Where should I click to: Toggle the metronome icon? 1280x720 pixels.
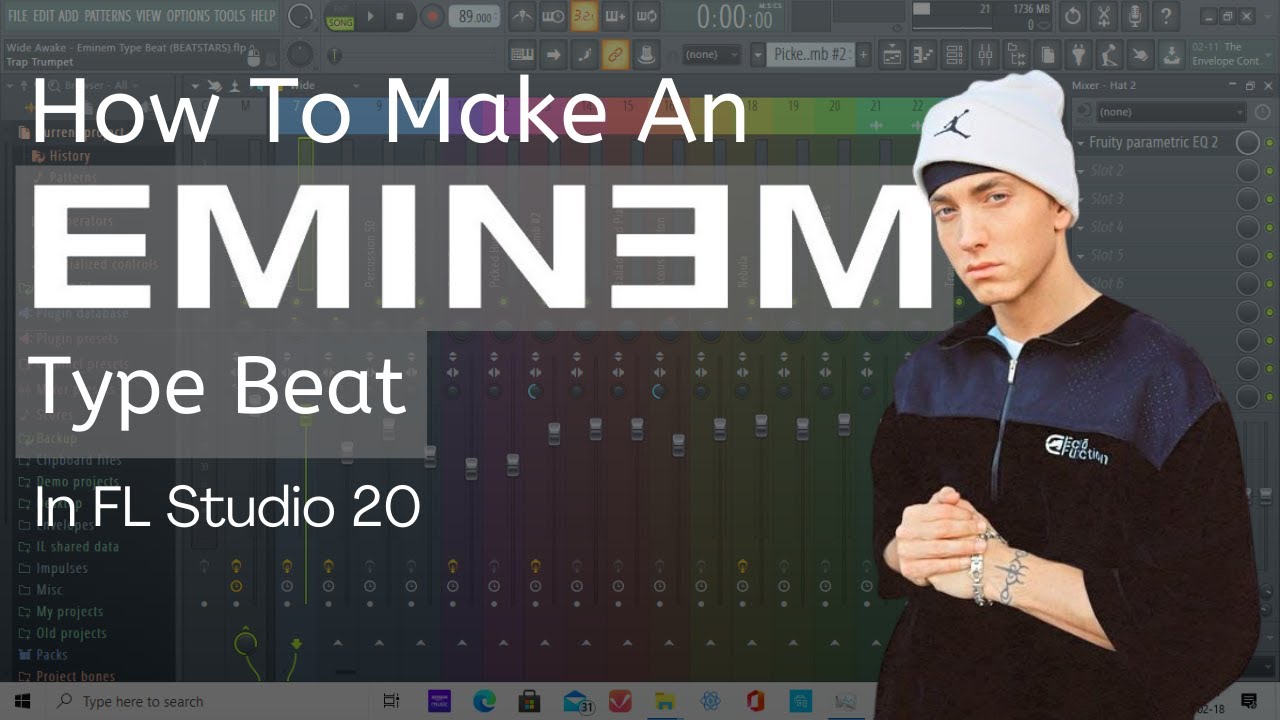[x=522, y=16]
